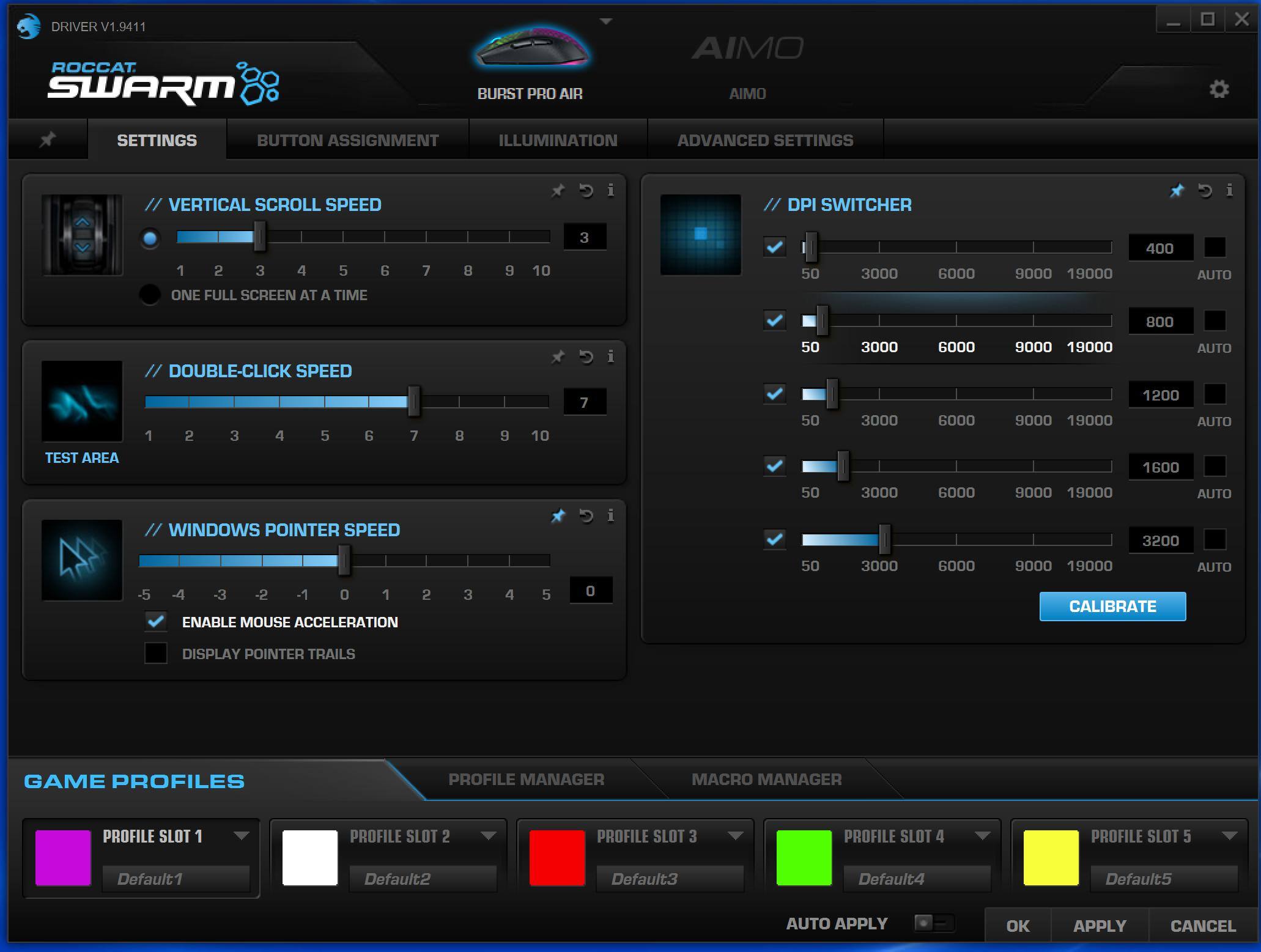Viewport: 1261px width, 952px height.
Task: Click the Double-Click Test Area image
Action: pos(82,402)
